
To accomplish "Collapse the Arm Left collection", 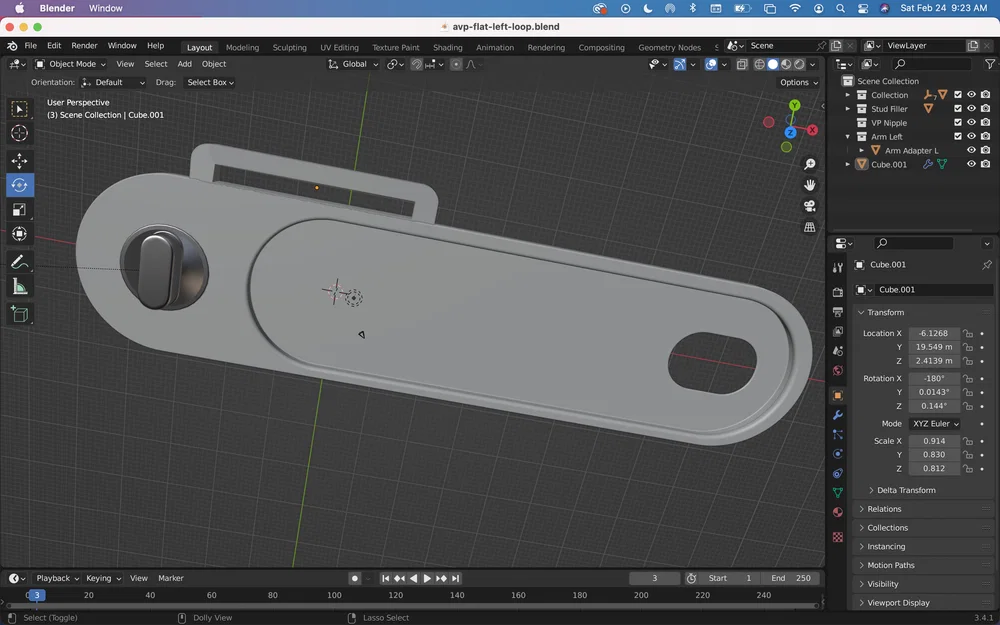I will [848, 137].
